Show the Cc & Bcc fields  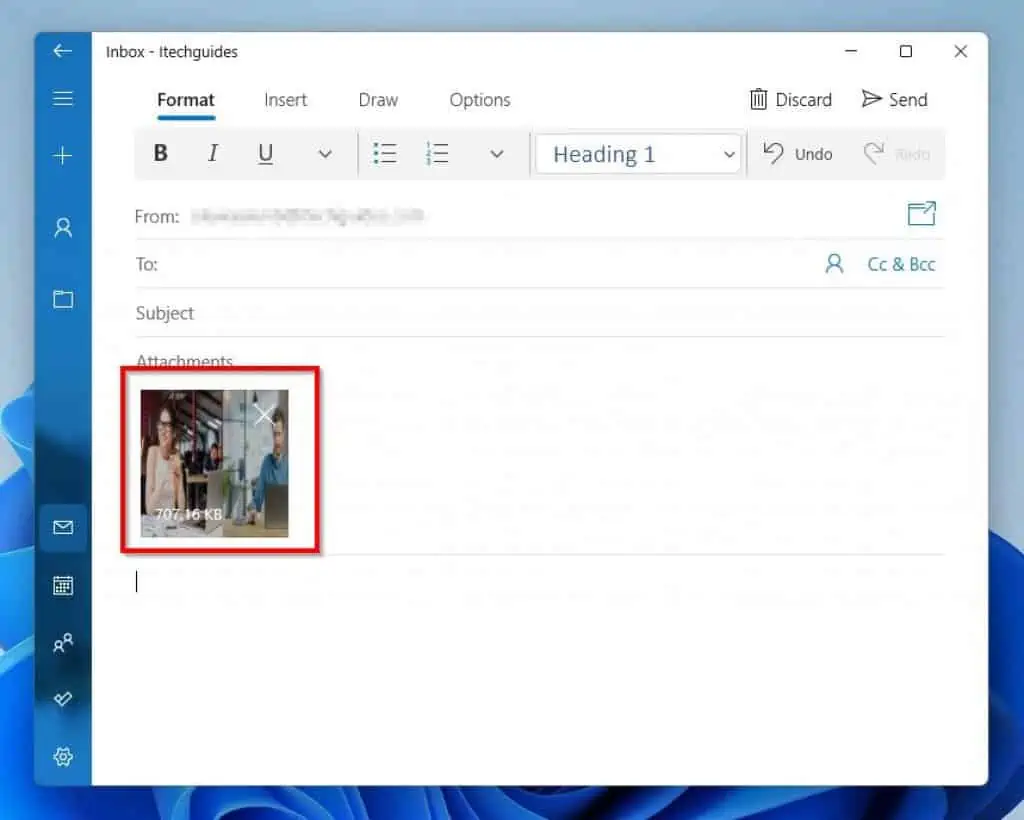901,263
